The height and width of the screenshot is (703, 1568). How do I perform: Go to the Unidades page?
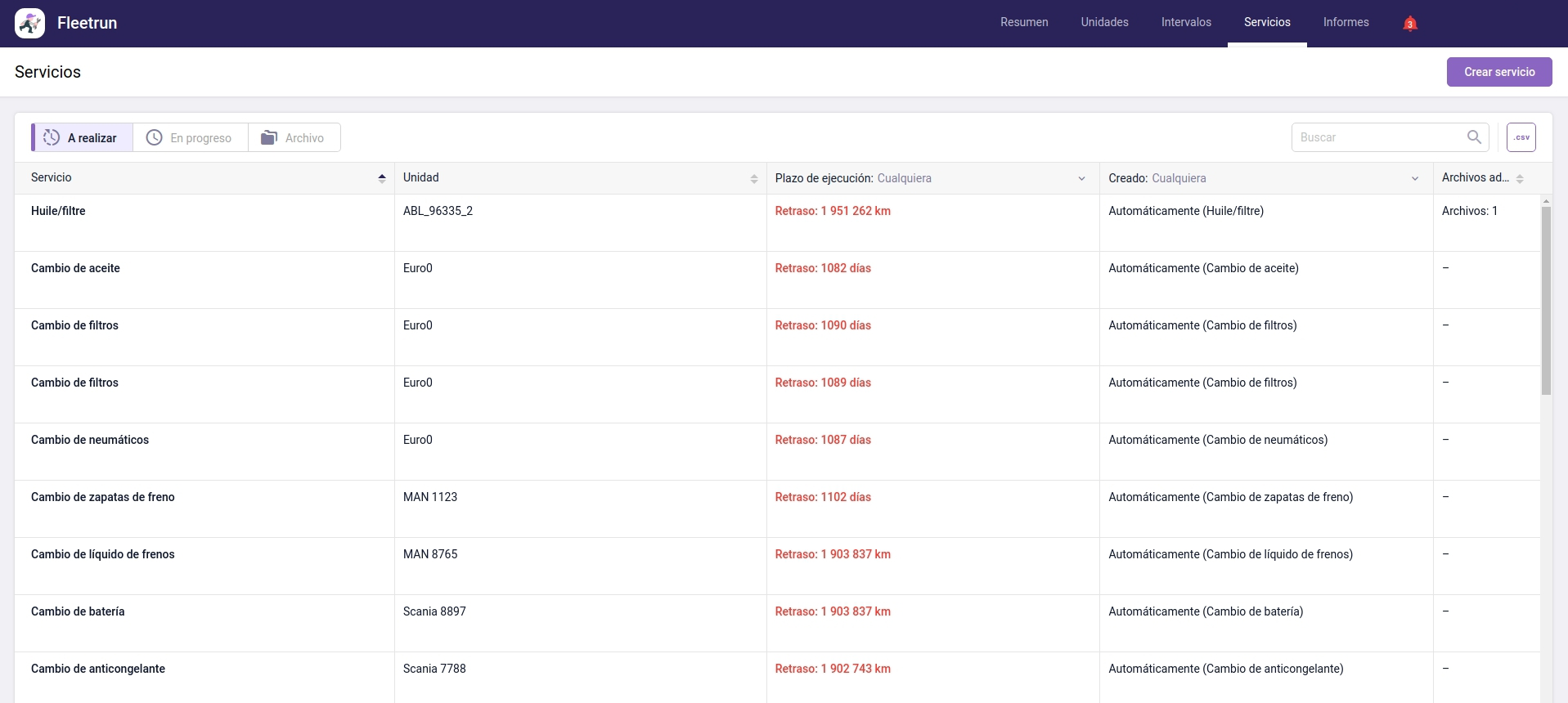(x=1104, y=23)
